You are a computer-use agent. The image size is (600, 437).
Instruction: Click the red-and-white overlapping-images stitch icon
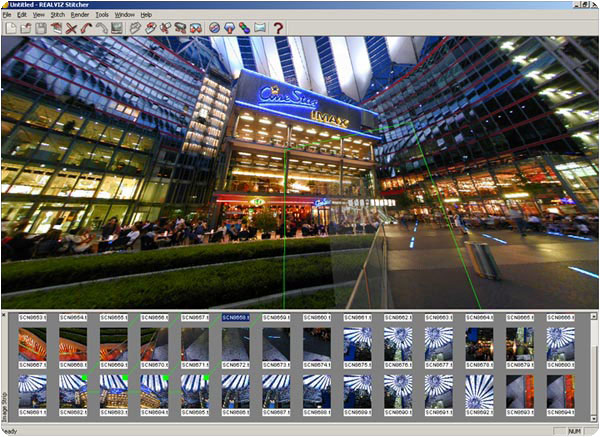150,28
